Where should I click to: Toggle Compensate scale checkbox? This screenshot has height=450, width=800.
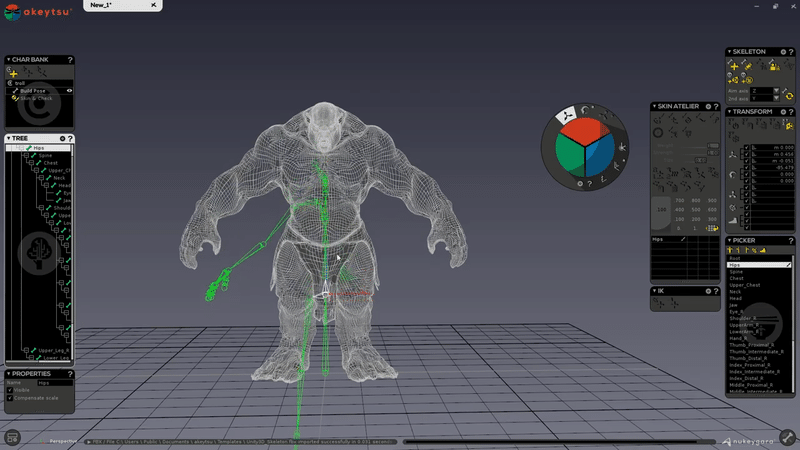[x=10, y=398]
